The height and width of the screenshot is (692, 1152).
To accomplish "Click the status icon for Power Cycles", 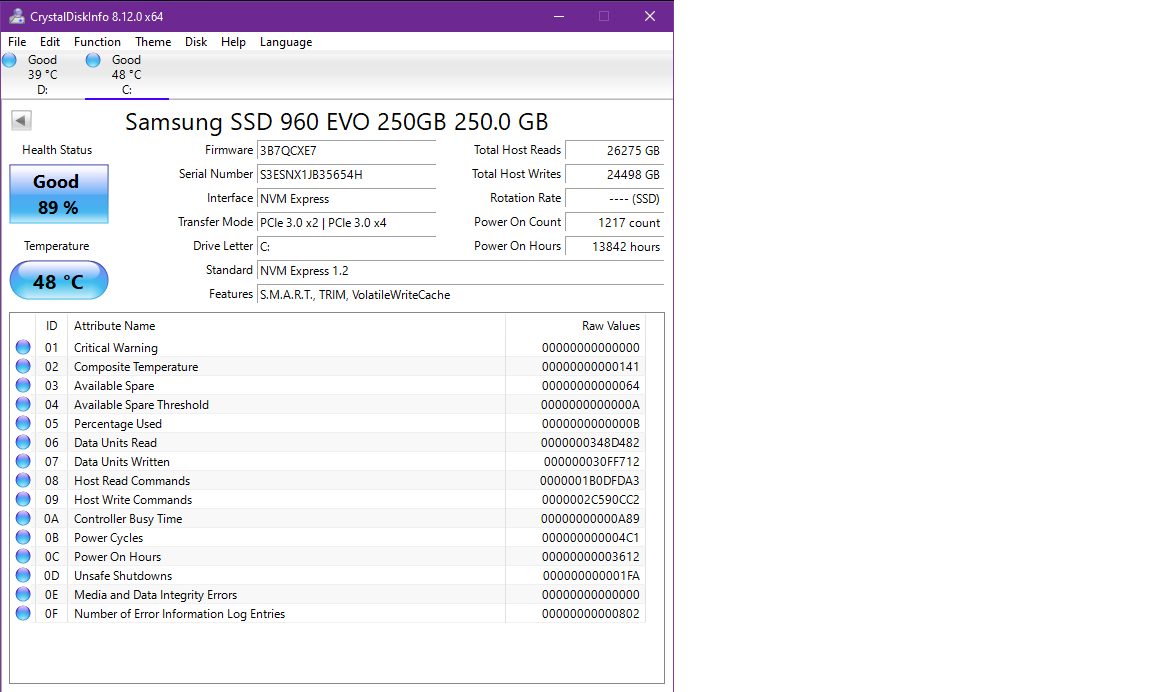I will pyautogui.click(x=23, y=537).
